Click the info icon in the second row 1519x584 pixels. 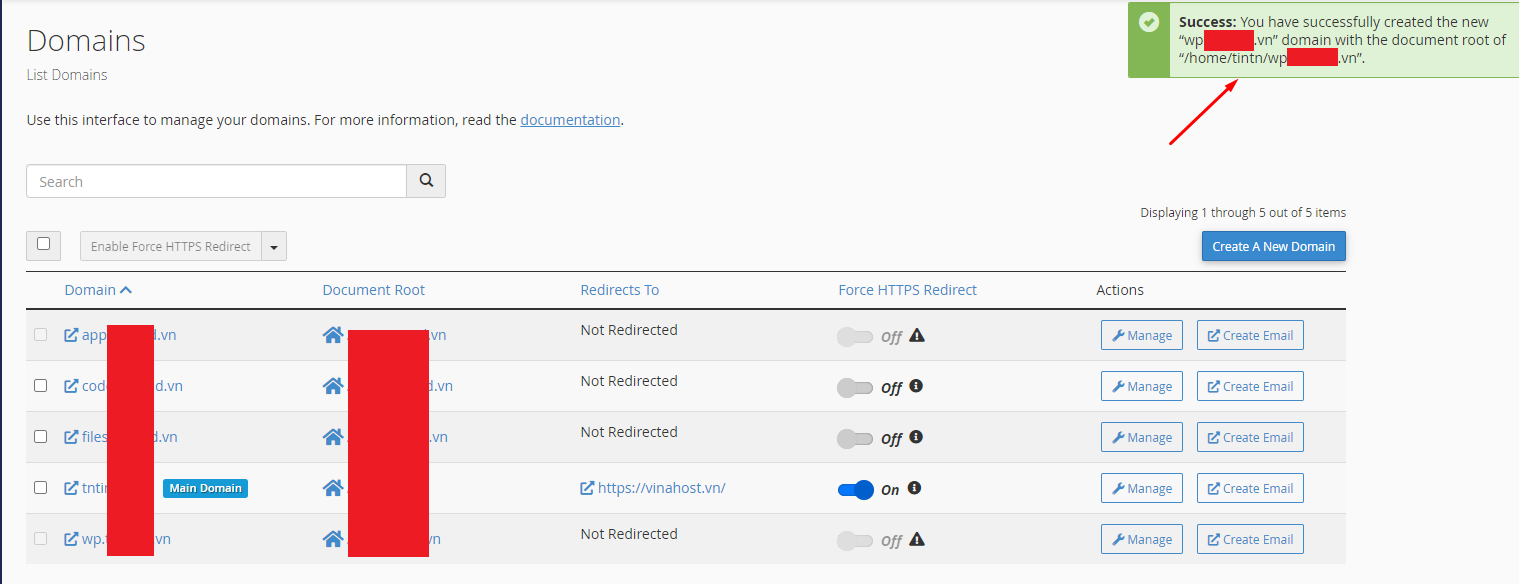(915, 386)
